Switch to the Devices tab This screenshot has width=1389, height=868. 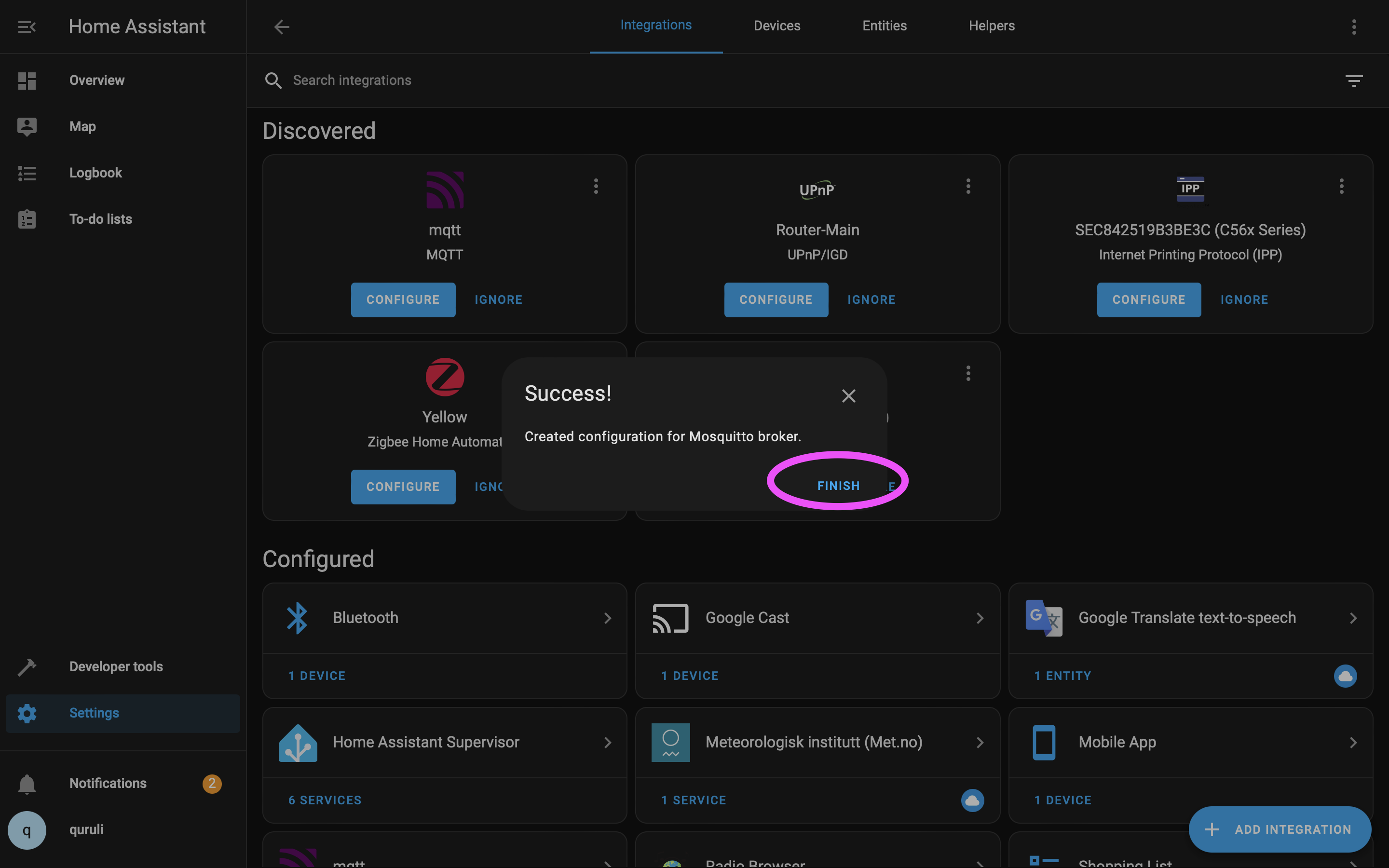coord(776,26)
